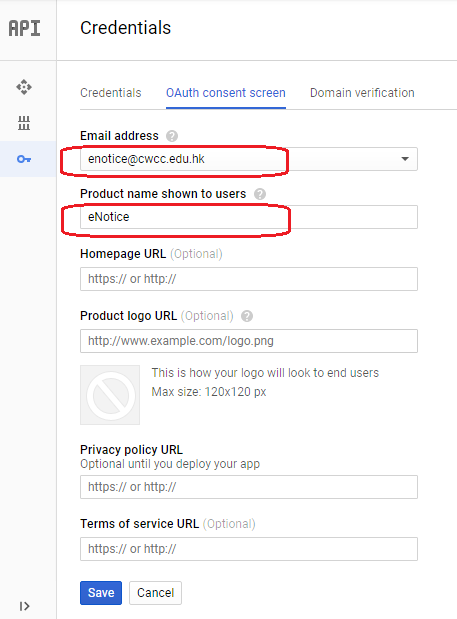Click the API logo icon
457x619 pixels.
click(x=24, y=28)
